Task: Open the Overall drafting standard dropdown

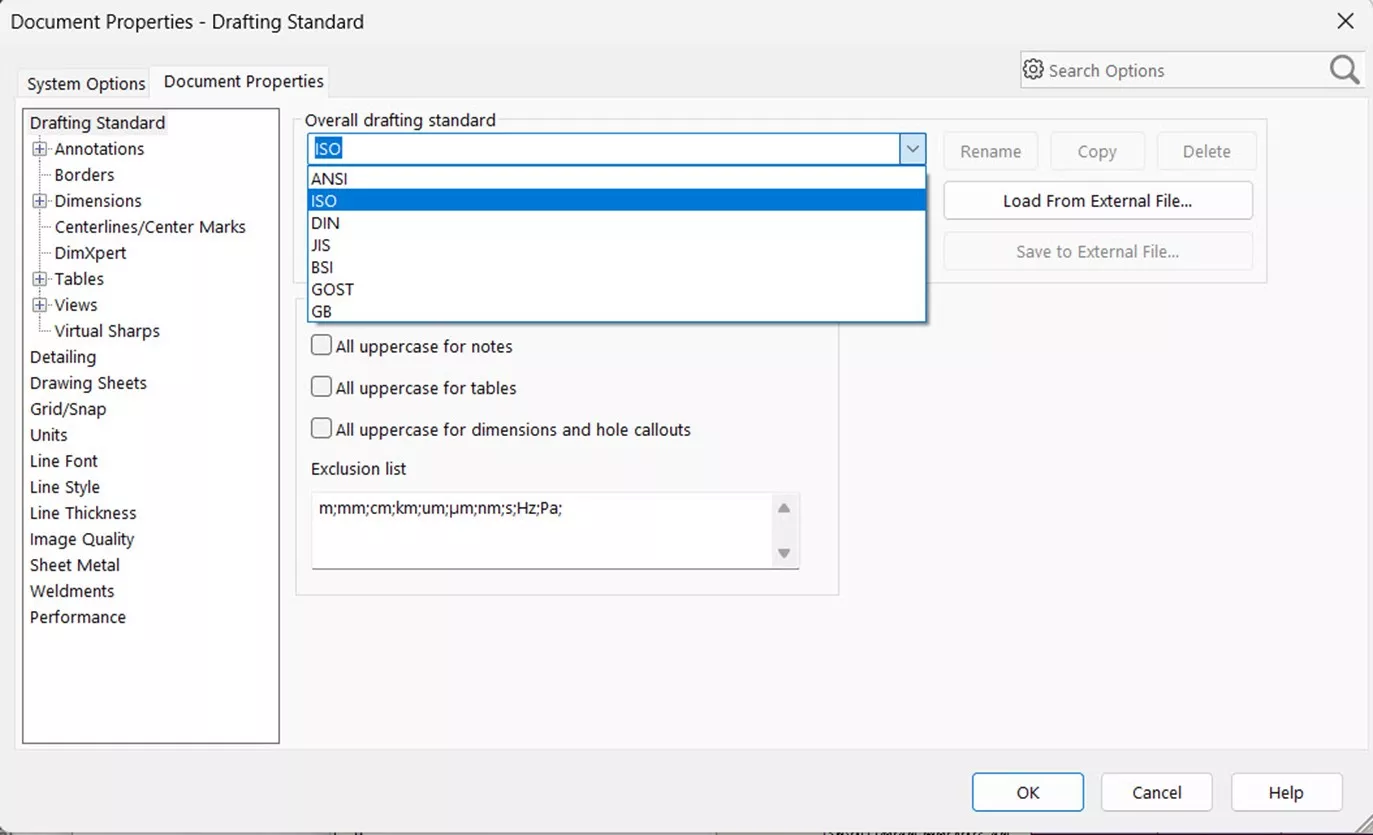Action: 911,148
